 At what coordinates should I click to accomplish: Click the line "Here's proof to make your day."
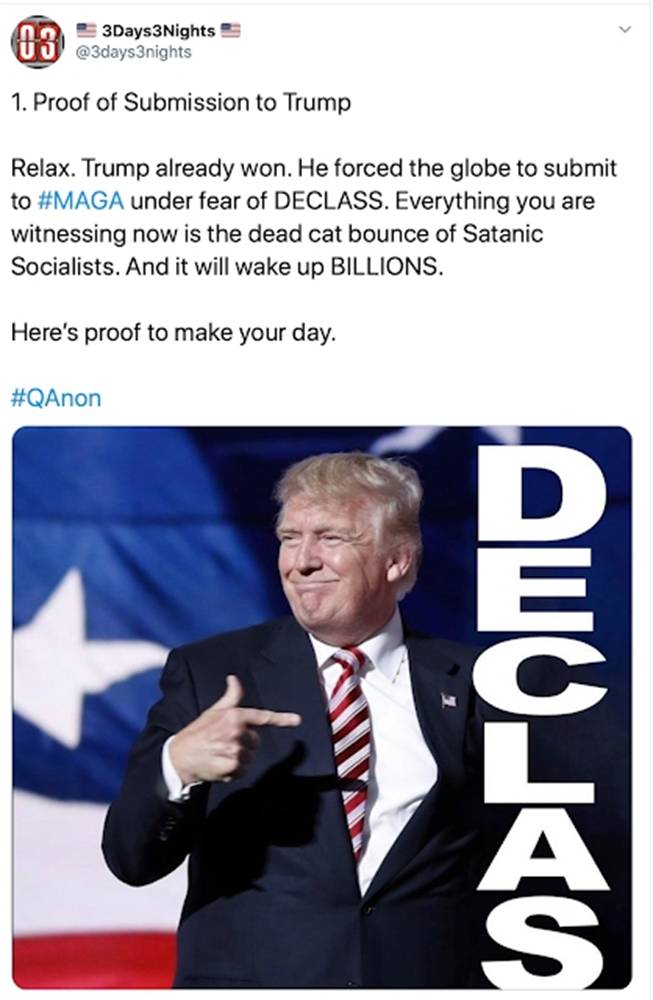[173, 333]
